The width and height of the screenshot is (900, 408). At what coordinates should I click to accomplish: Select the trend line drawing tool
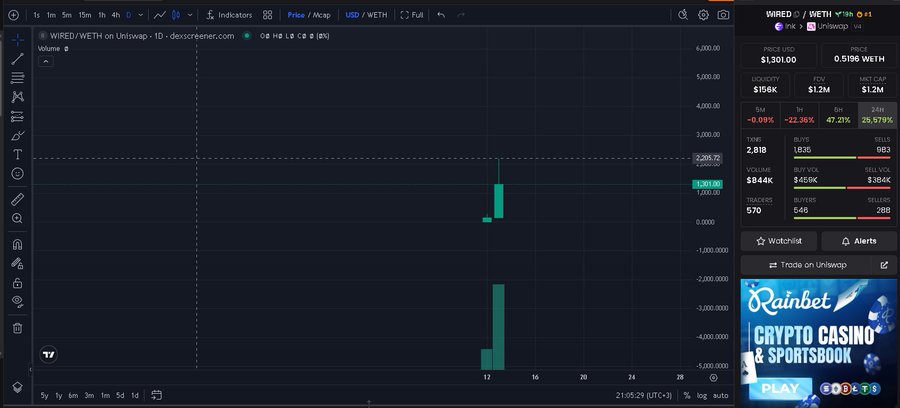(18, 59)
